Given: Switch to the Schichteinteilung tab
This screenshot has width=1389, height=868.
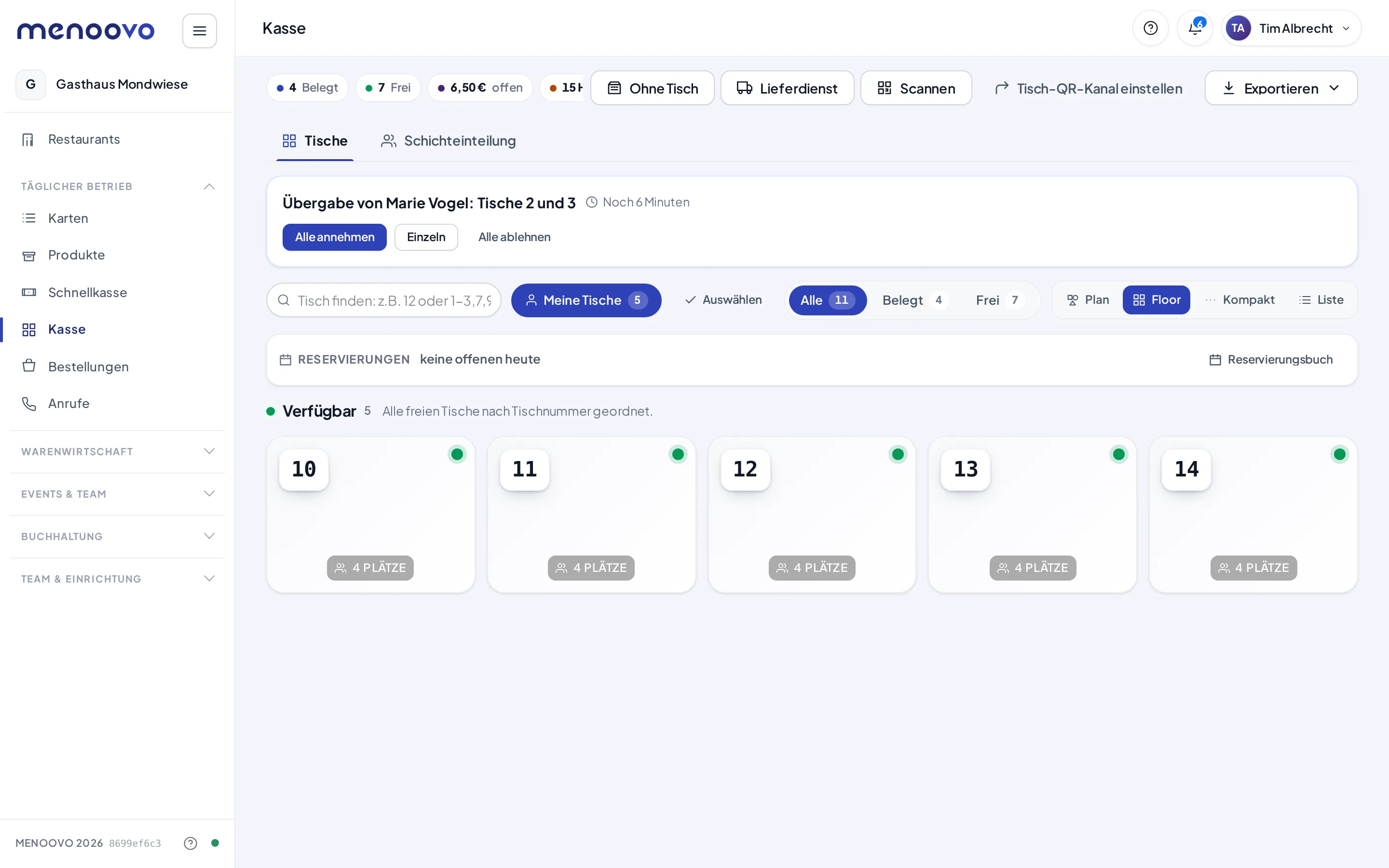Looking at the screenshot, I should pyautogui.click(x=448, y=141).
